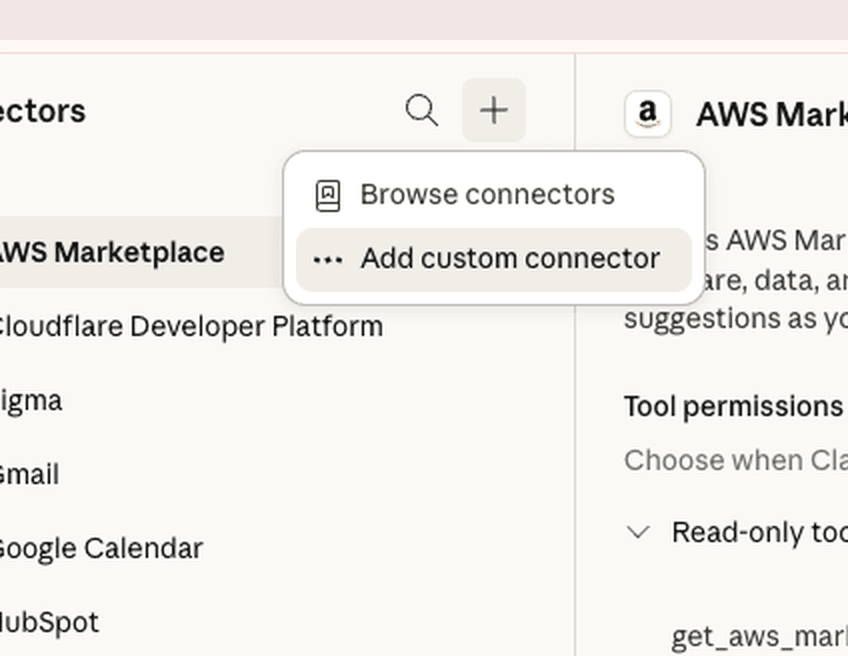
Task: Select AWS Marketplace connector in list
Action: point(140,252)
